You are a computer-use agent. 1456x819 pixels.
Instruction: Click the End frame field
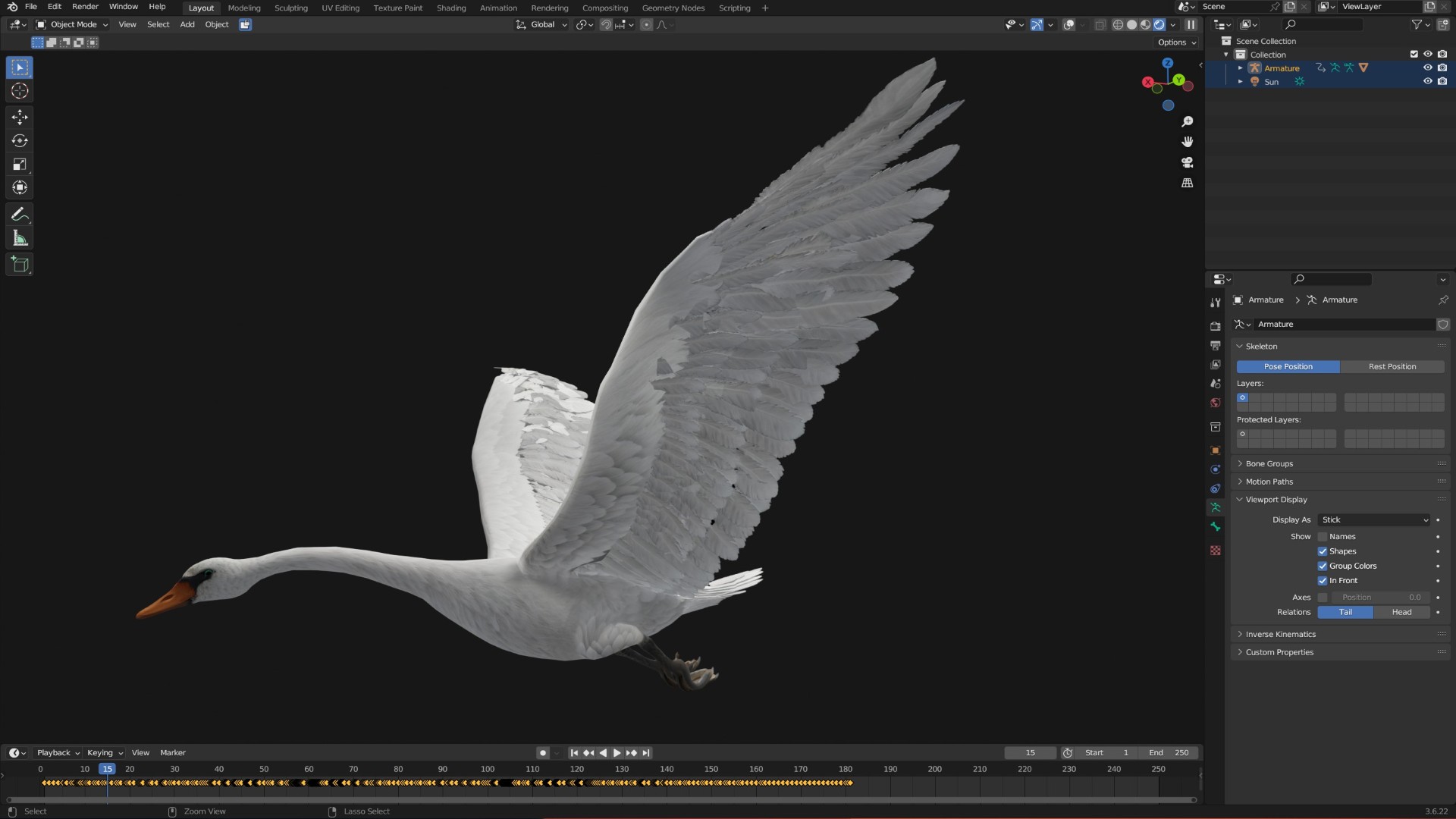(1169, 753)
